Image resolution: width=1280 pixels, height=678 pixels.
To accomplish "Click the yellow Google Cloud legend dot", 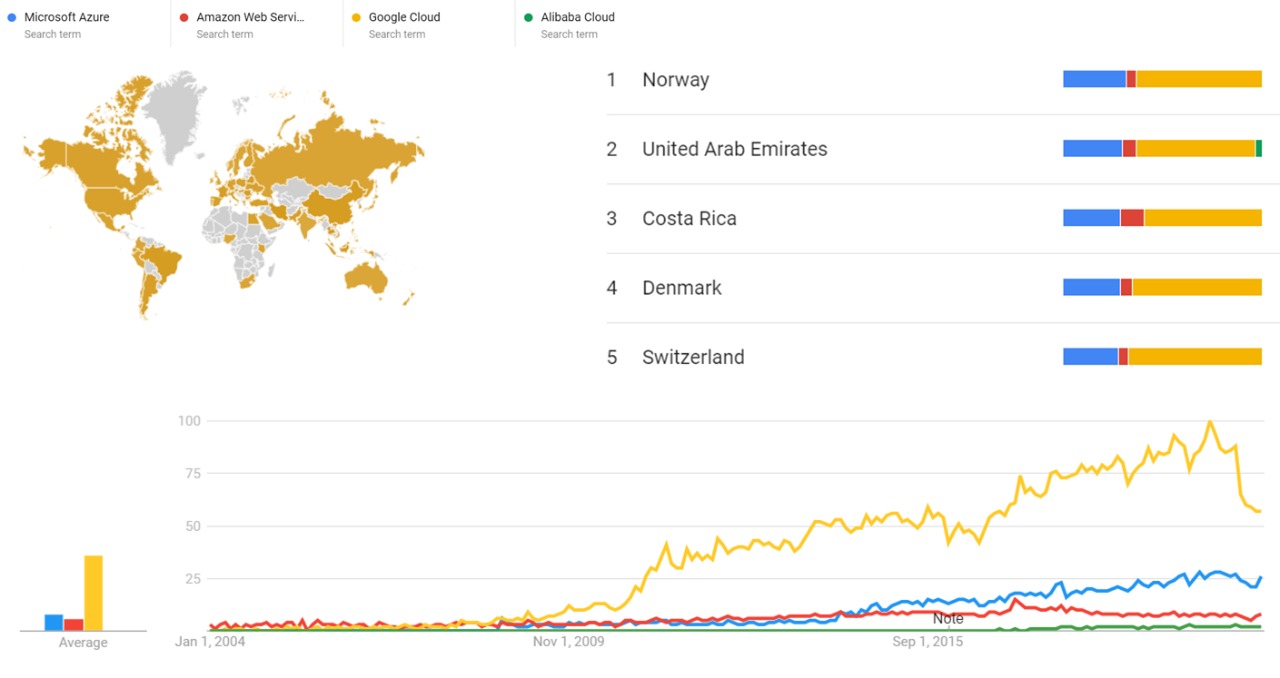I will [356, 18].
